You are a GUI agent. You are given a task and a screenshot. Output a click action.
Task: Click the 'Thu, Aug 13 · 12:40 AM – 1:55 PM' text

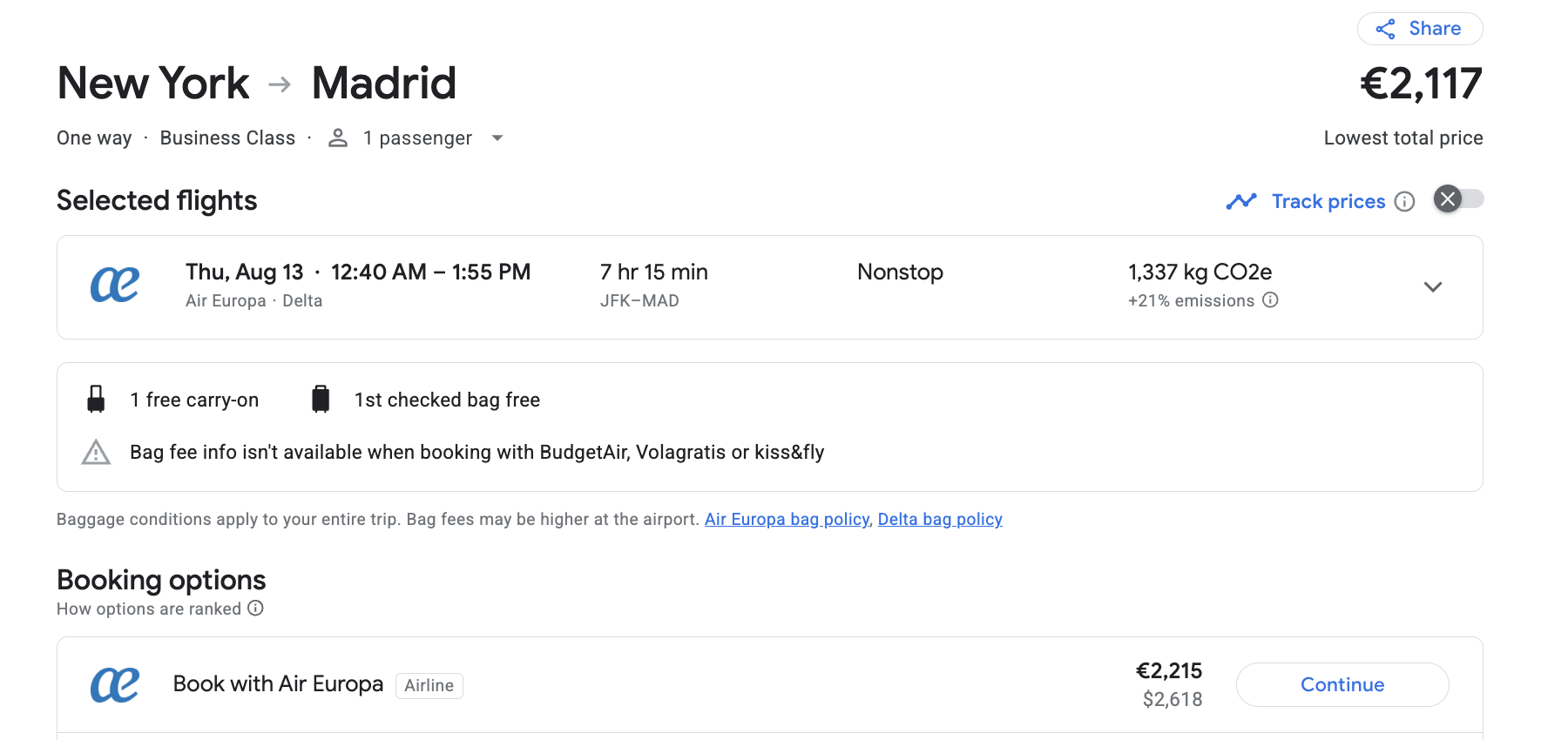point(358,272)
